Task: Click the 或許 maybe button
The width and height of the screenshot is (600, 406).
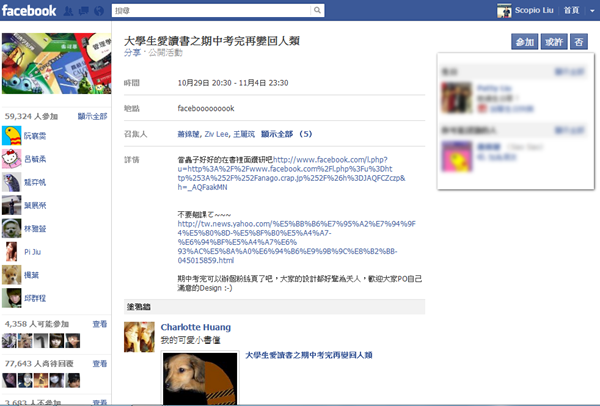Action: click(554, 42)
